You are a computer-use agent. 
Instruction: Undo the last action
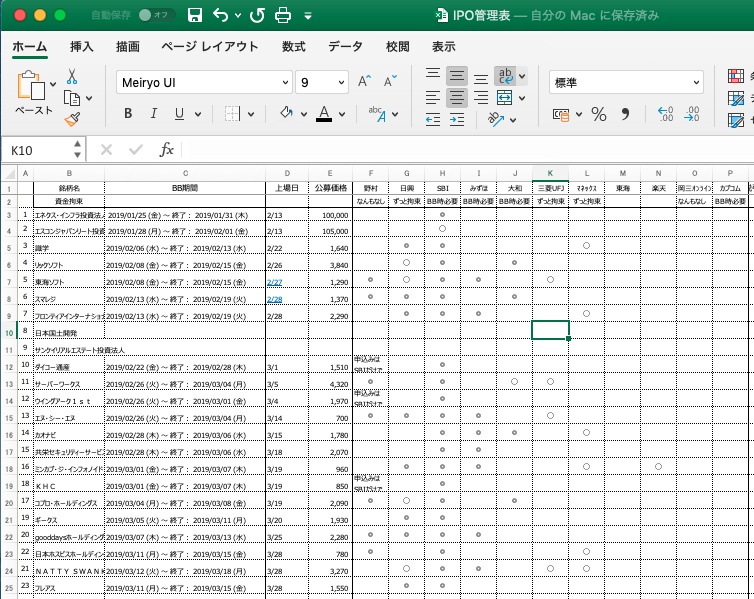click(x=220, y=15)
